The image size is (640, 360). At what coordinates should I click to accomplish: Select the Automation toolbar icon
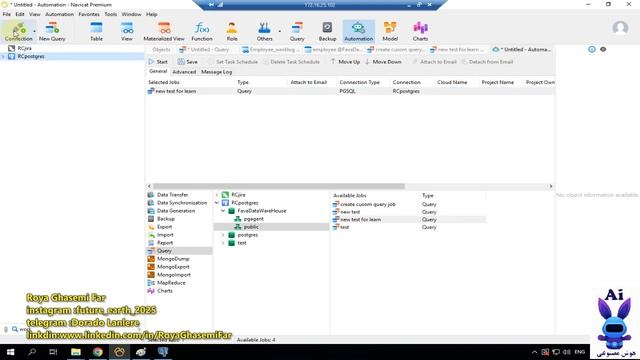tap(358, 31)
